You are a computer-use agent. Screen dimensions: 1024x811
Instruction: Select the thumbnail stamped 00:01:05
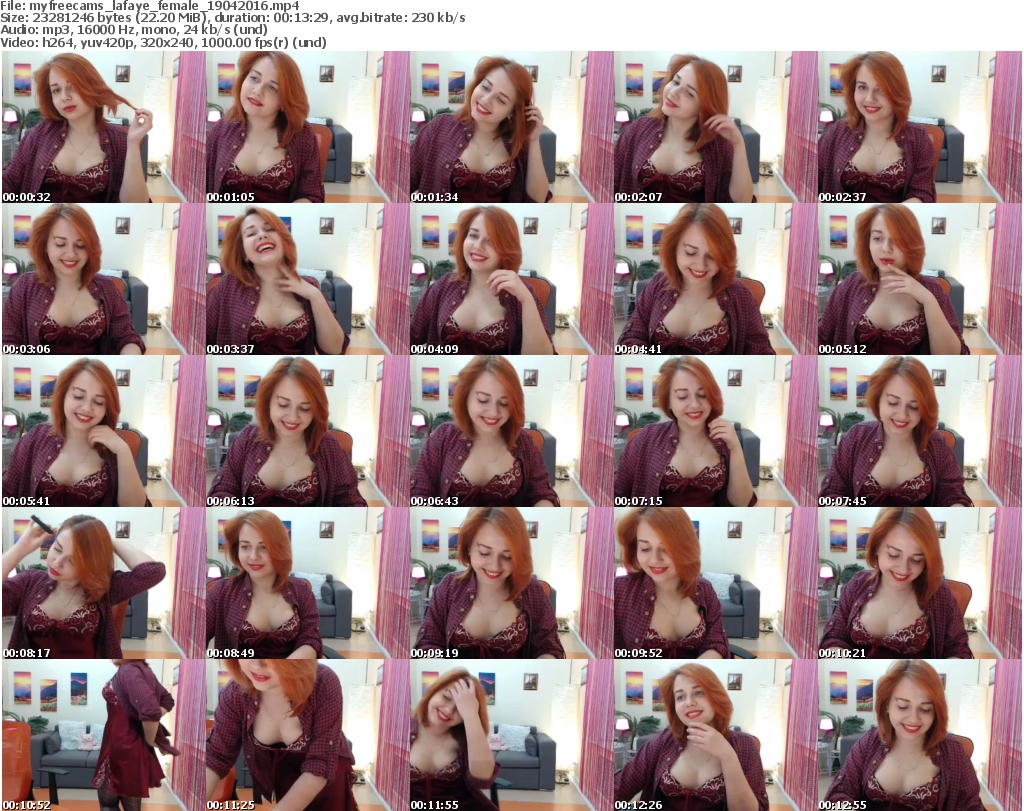click(308, 127)
